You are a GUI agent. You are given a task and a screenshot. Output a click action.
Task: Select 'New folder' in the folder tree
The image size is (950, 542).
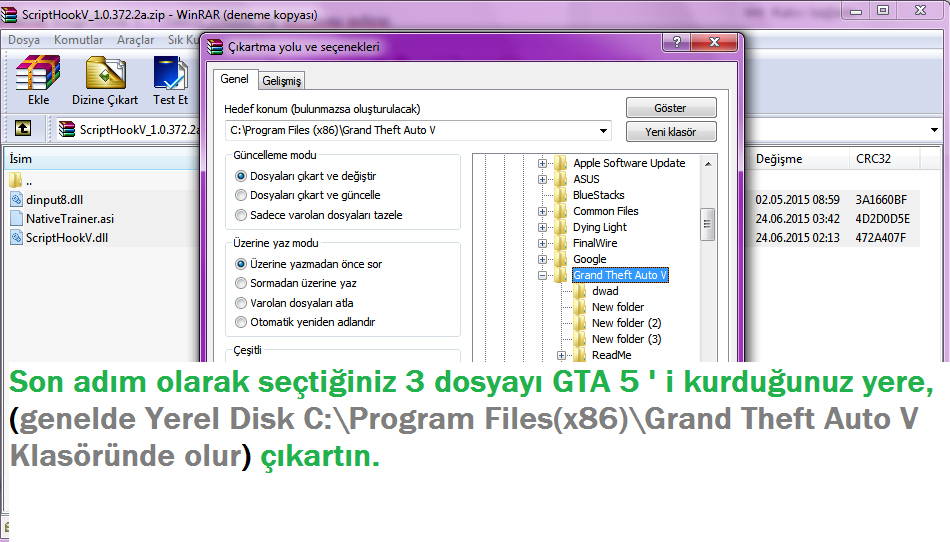(618, 307)
